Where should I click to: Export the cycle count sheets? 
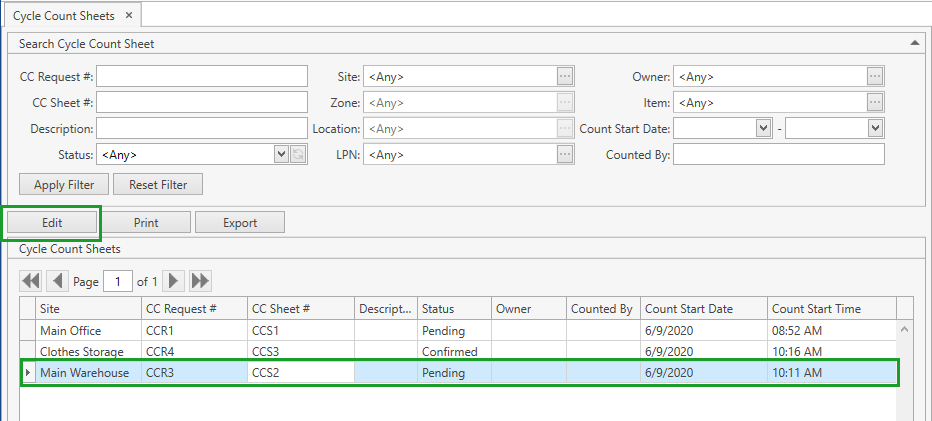[239, 223]
